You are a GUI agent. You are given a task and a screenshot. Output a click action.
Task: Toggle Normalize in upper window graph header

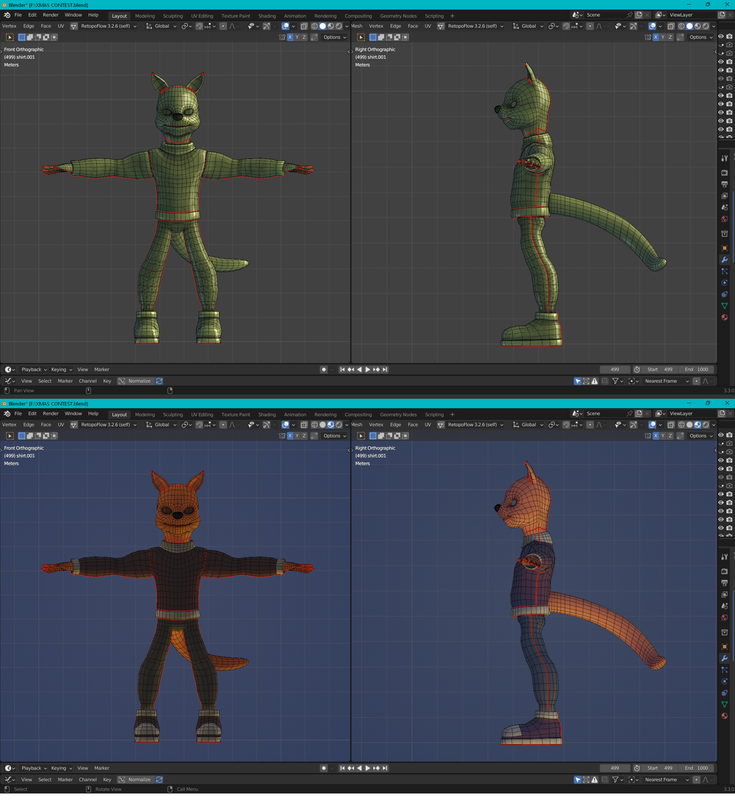[x=135, y=381]
